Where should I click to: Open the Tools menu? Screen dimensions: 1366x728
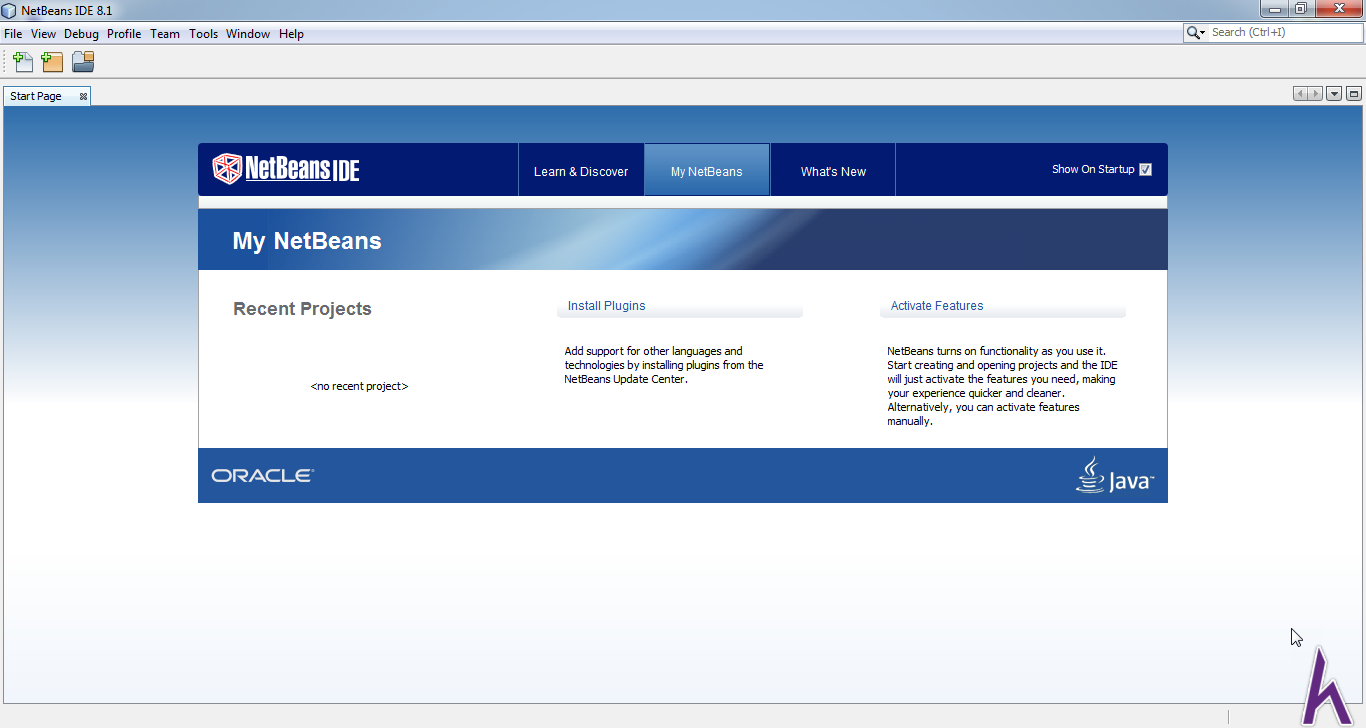pos(203,33)
